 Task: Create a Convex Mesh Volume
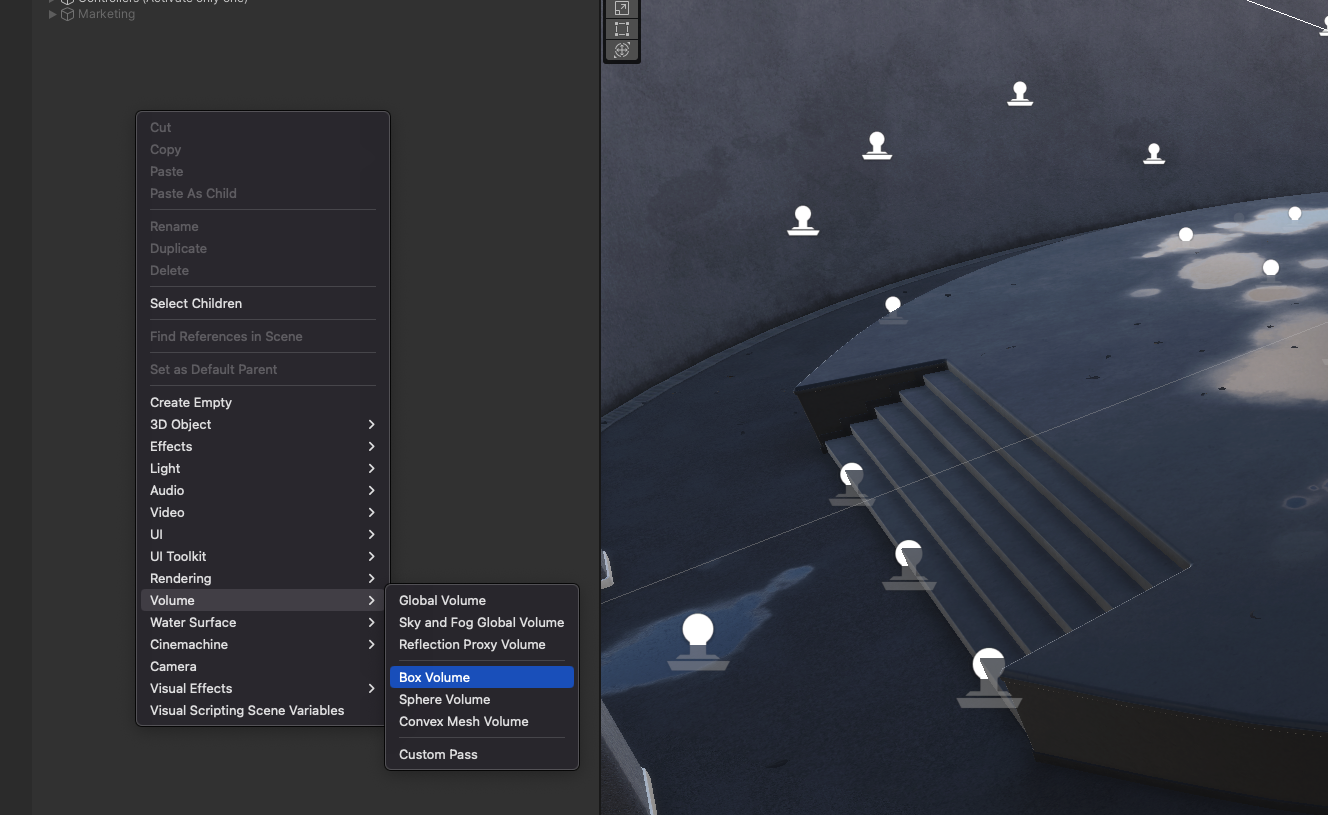click(482, 721)
